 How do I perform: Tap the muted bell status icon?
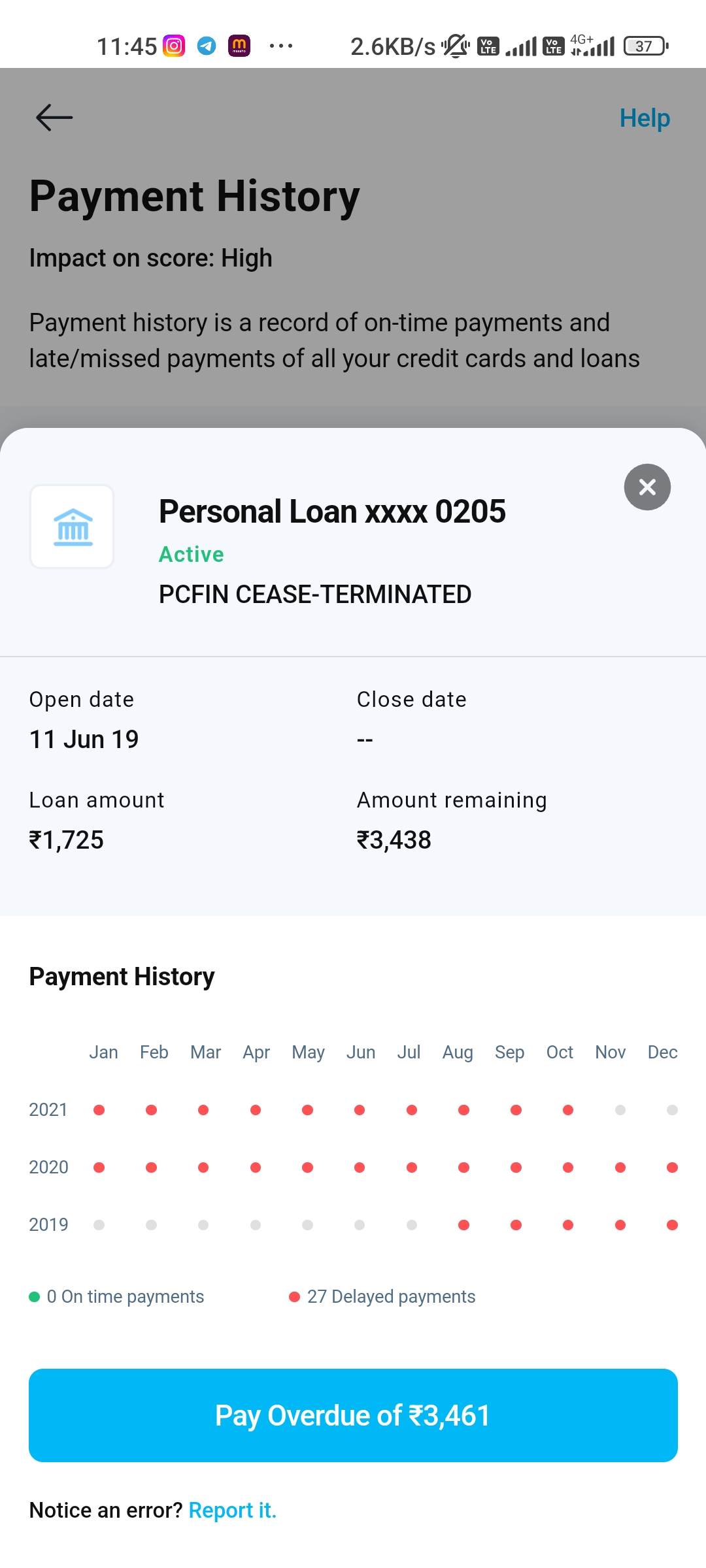(455, 46)
